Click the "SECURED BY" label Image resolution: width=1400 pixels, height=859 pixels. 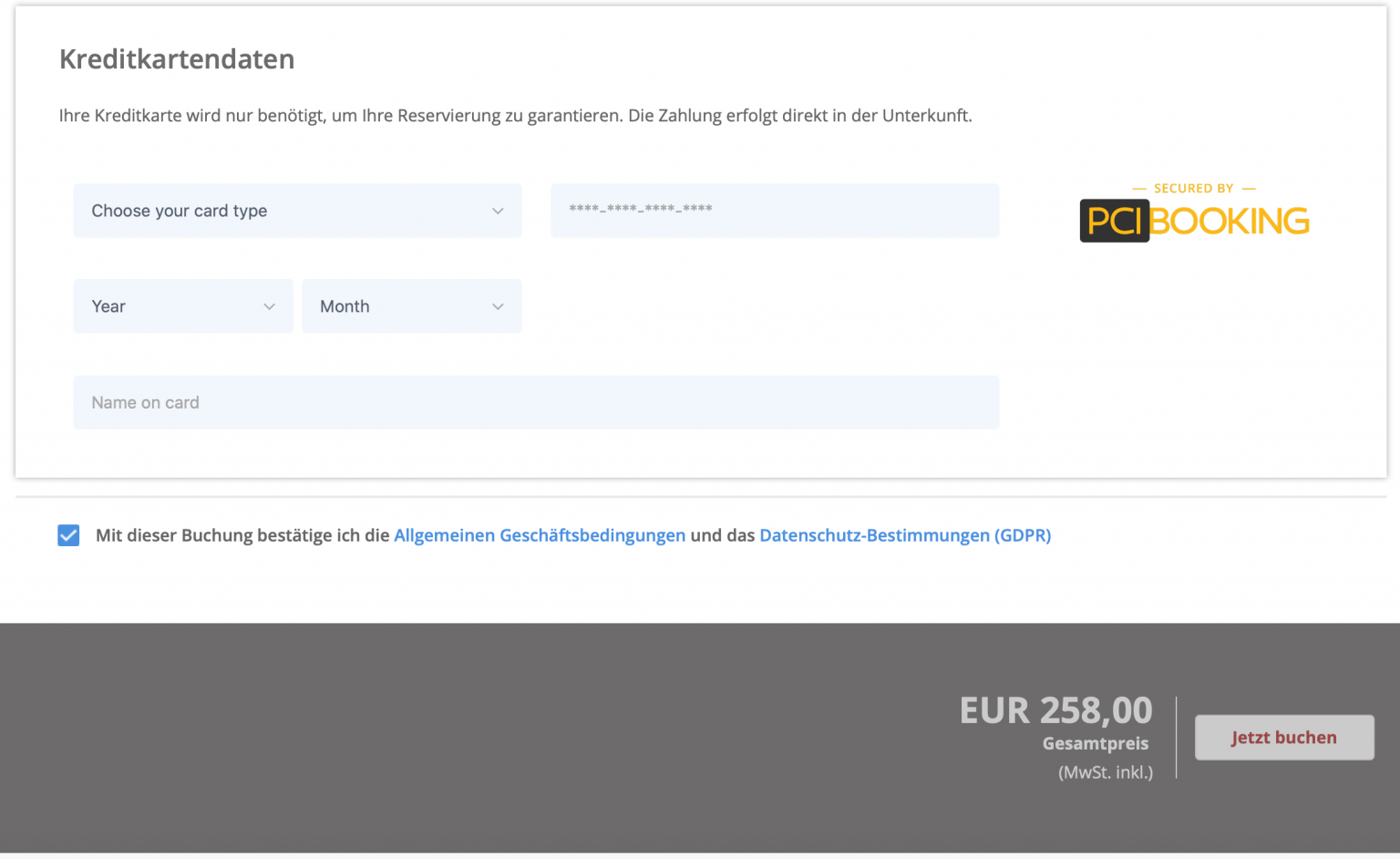tap(1193, 189)
